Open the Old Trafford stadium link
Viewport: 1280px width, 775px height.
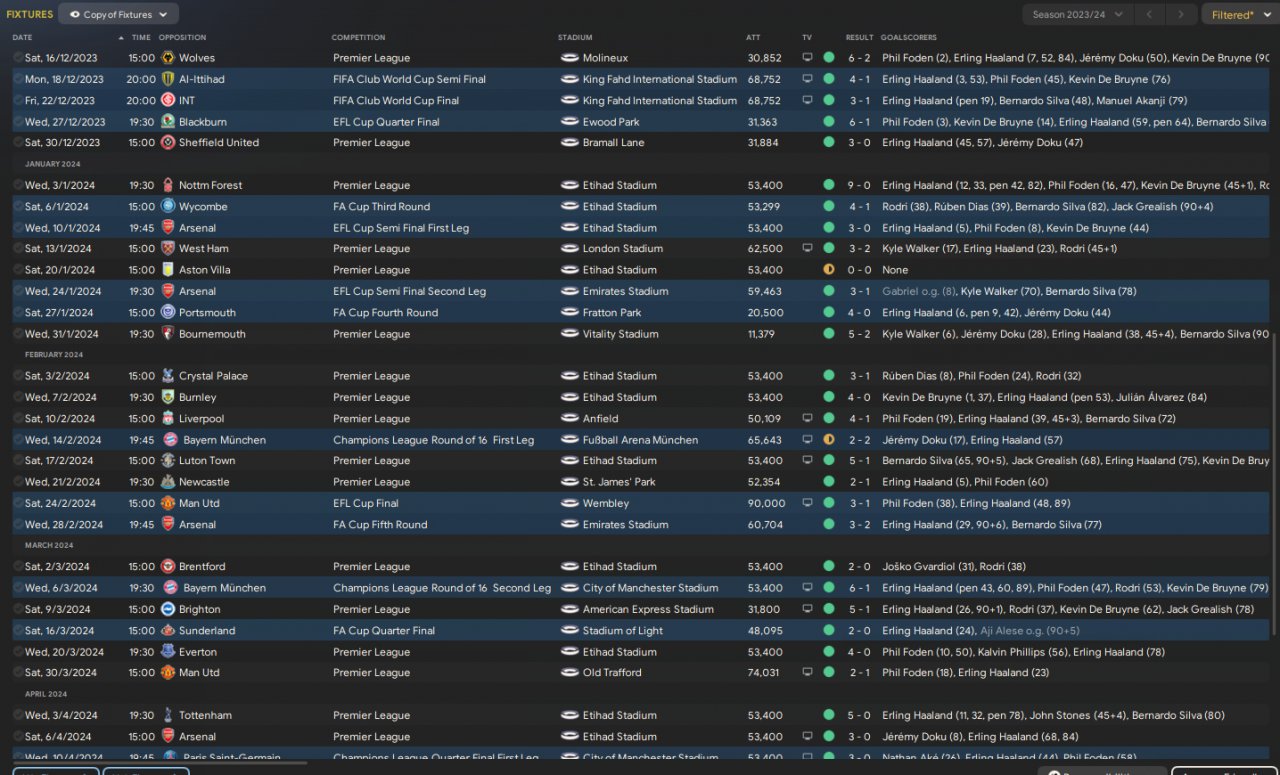[x=612, y=673]
